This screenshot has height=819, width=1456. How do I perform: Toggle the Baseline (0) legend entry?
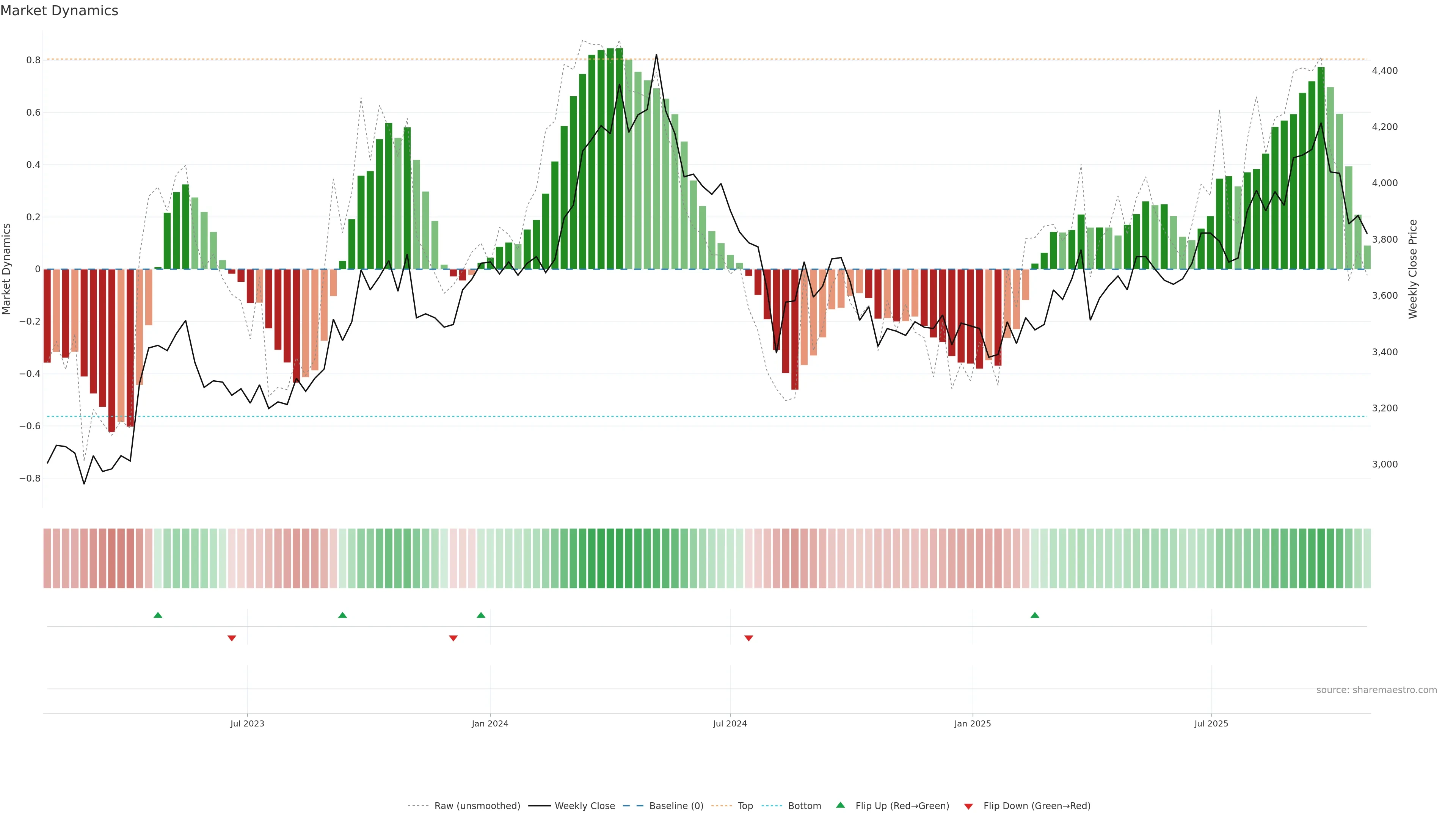coord(676,806)
